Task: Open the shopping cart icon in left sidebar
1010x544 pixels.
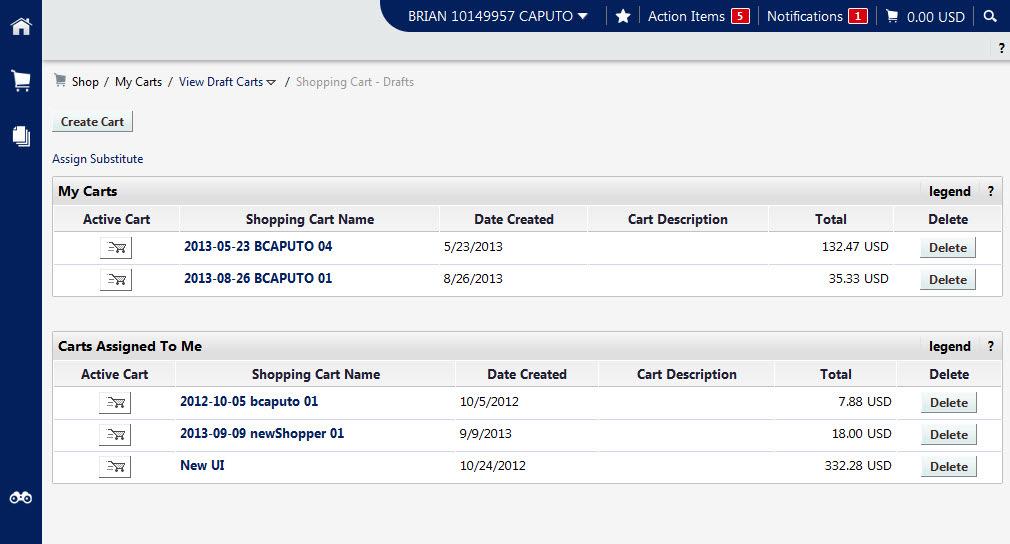Action: click(x=21, y=80)
